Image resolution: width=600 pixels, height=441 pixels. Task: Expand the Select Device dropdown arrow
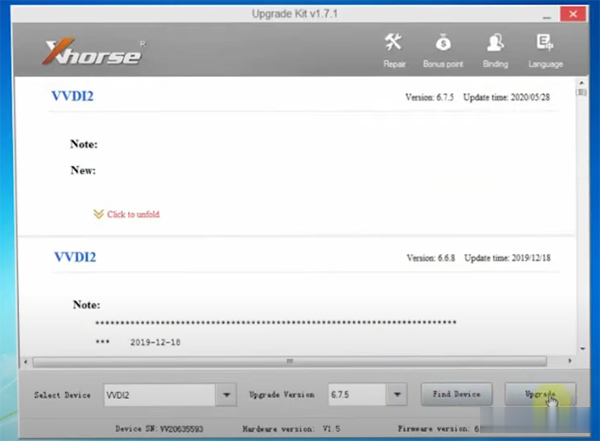tap(226, 395)
